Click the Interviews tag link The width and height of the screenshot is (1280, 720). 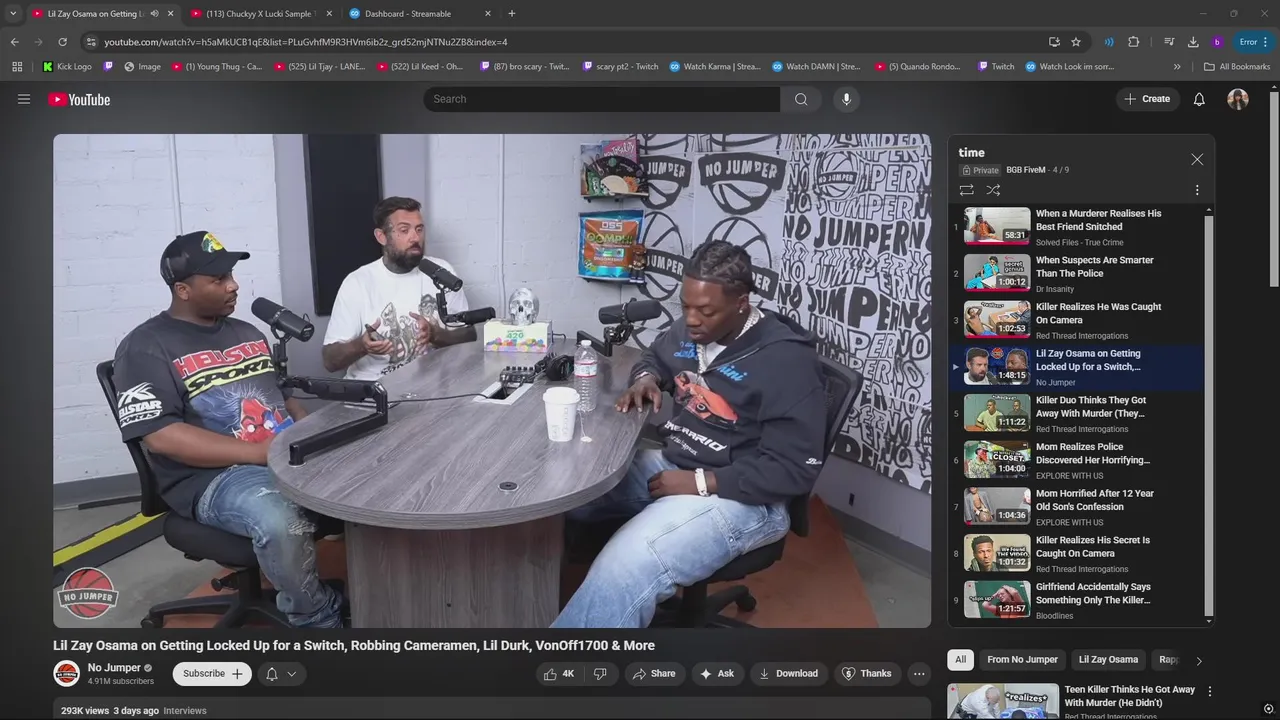[185, 711]
